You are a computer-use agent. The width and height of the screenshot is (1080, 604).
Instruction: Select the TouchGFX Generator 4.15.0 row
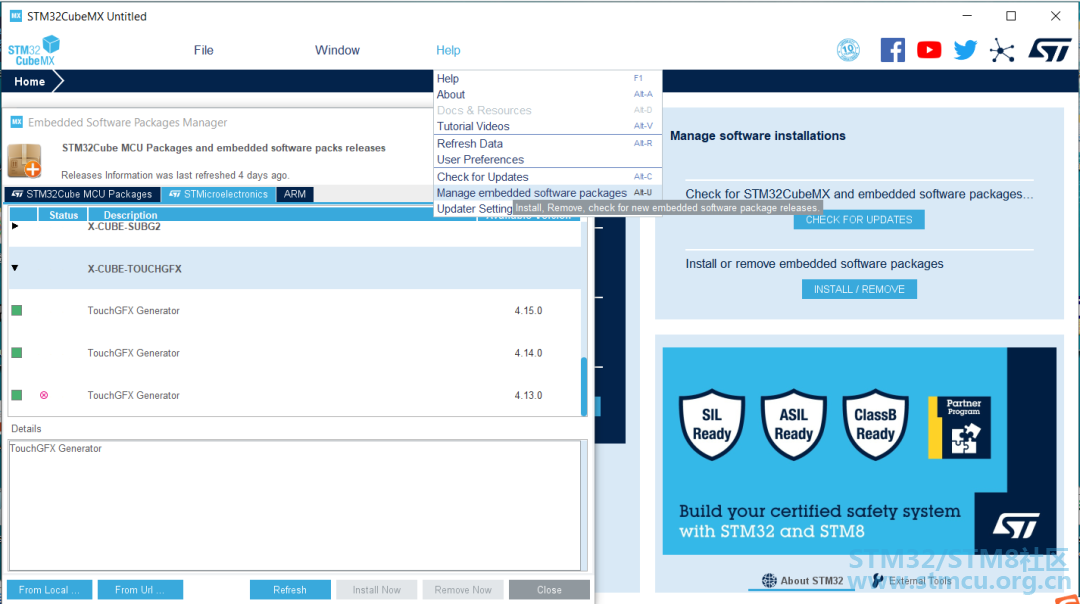coord(294,311)
